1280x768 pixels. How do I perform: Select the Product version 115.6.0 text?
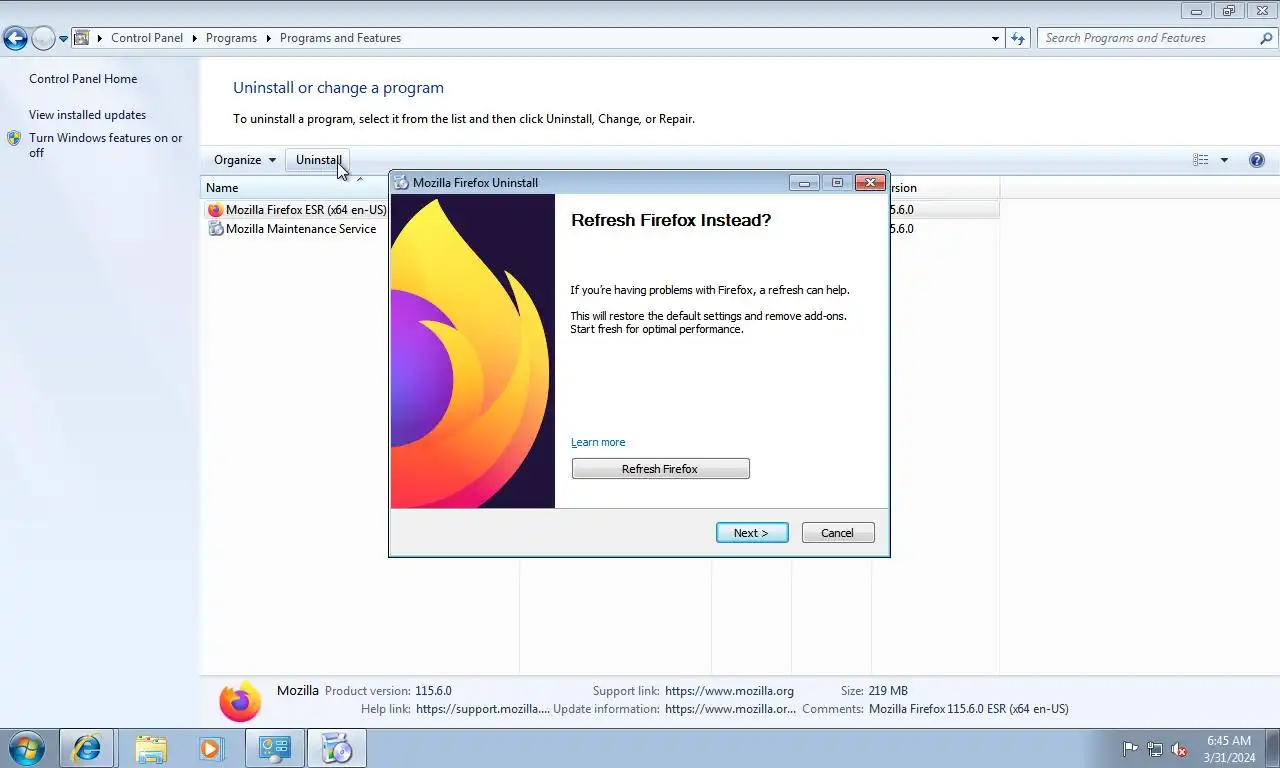433,691
